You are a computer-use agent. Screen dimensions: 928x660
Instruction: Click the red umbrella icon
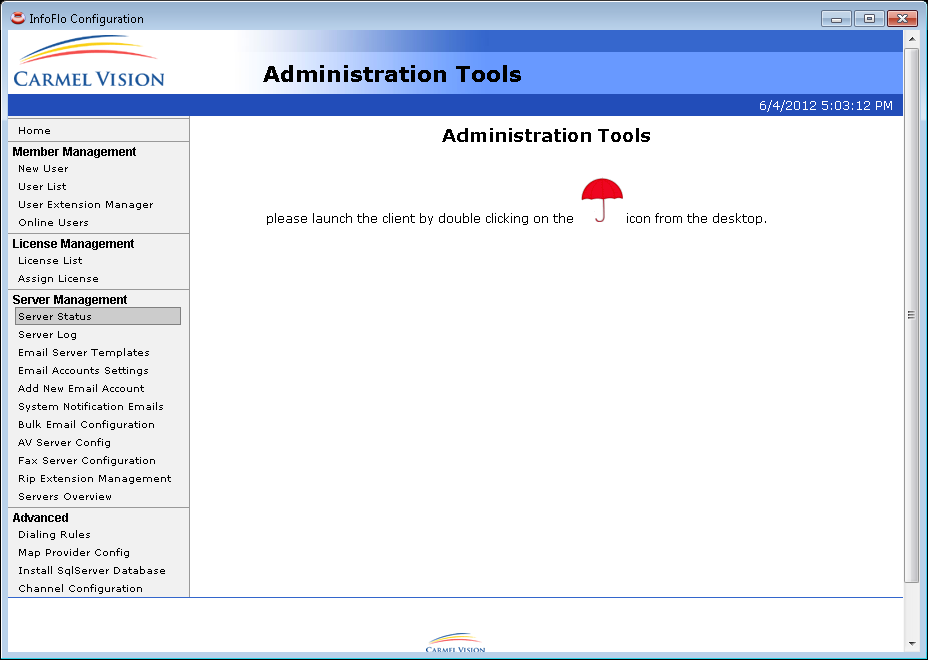(x=602, y=201)
